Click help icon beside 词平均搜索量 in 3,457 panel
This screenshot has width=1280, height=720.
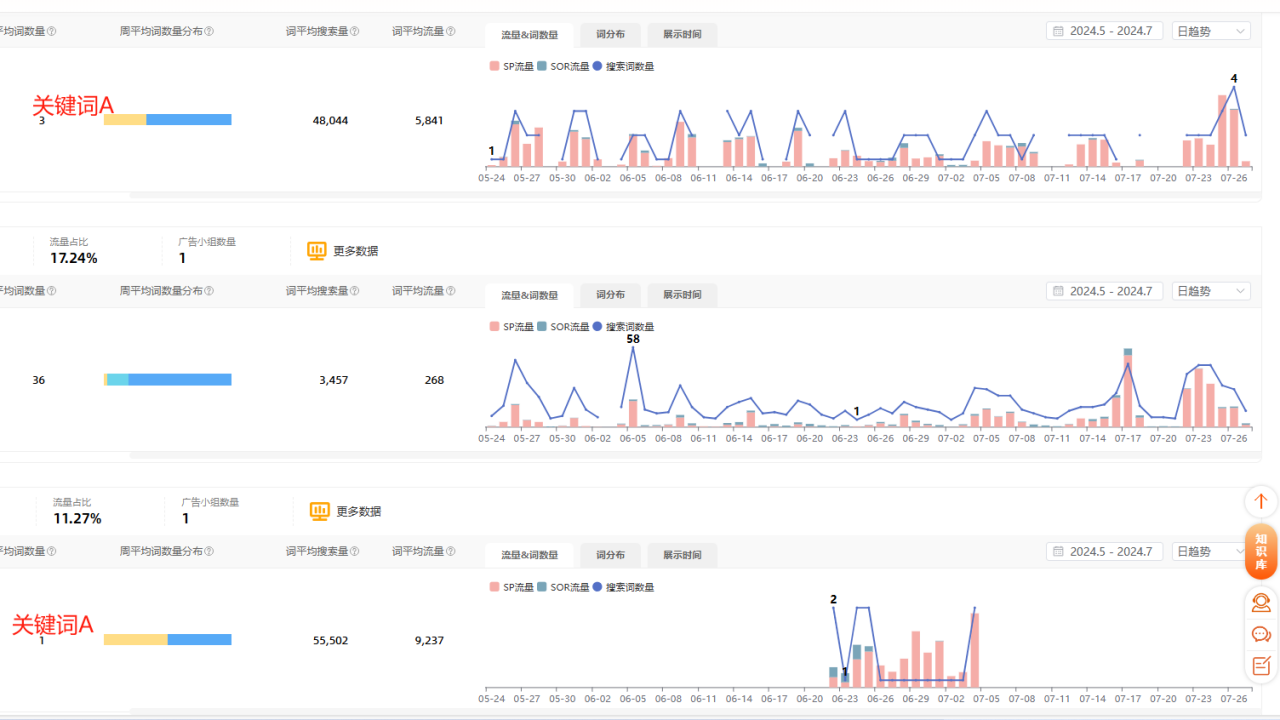[355, 291]
